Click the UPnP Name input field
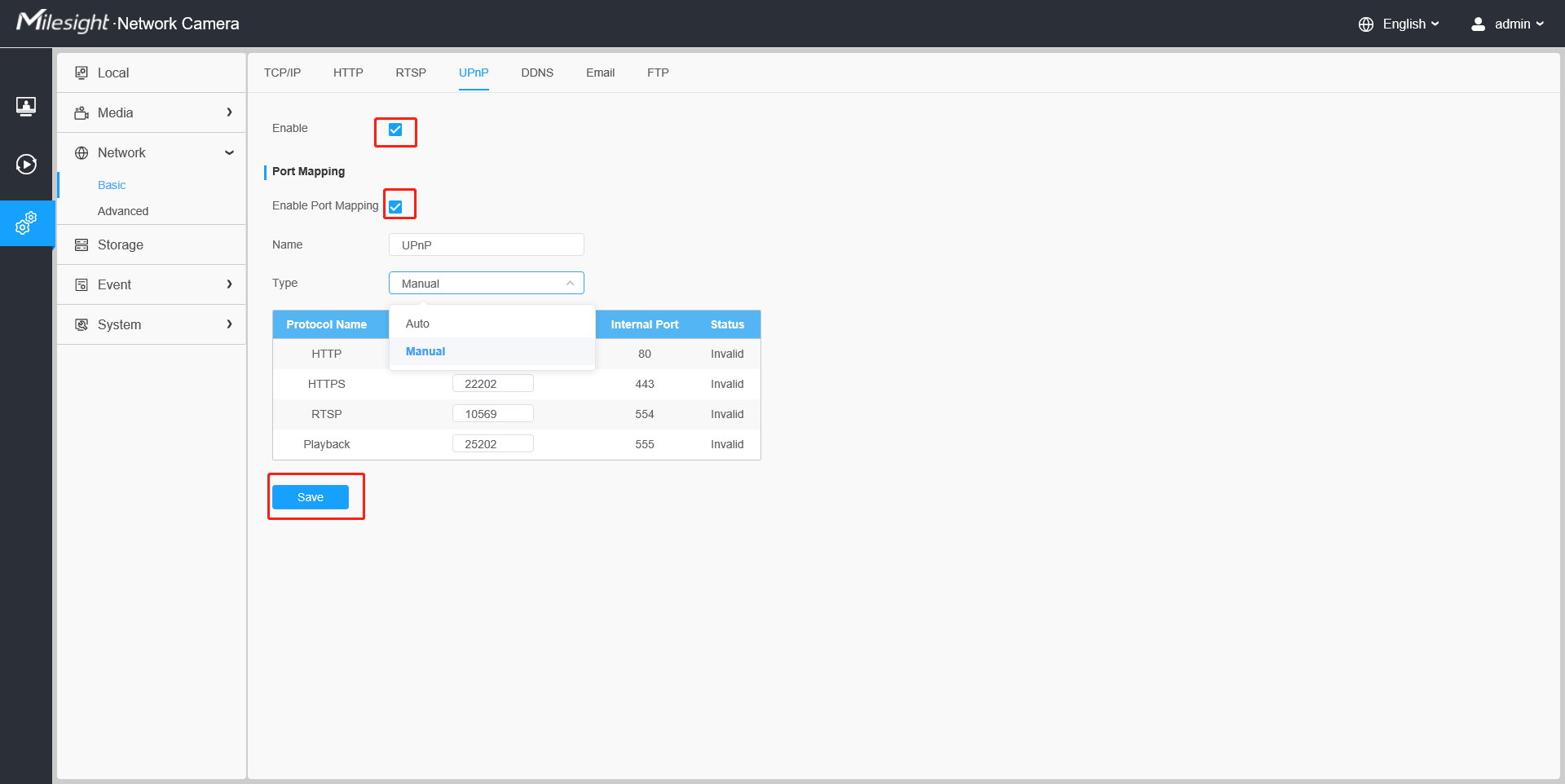The image size is (1565, 784). [x=487, y=244]
